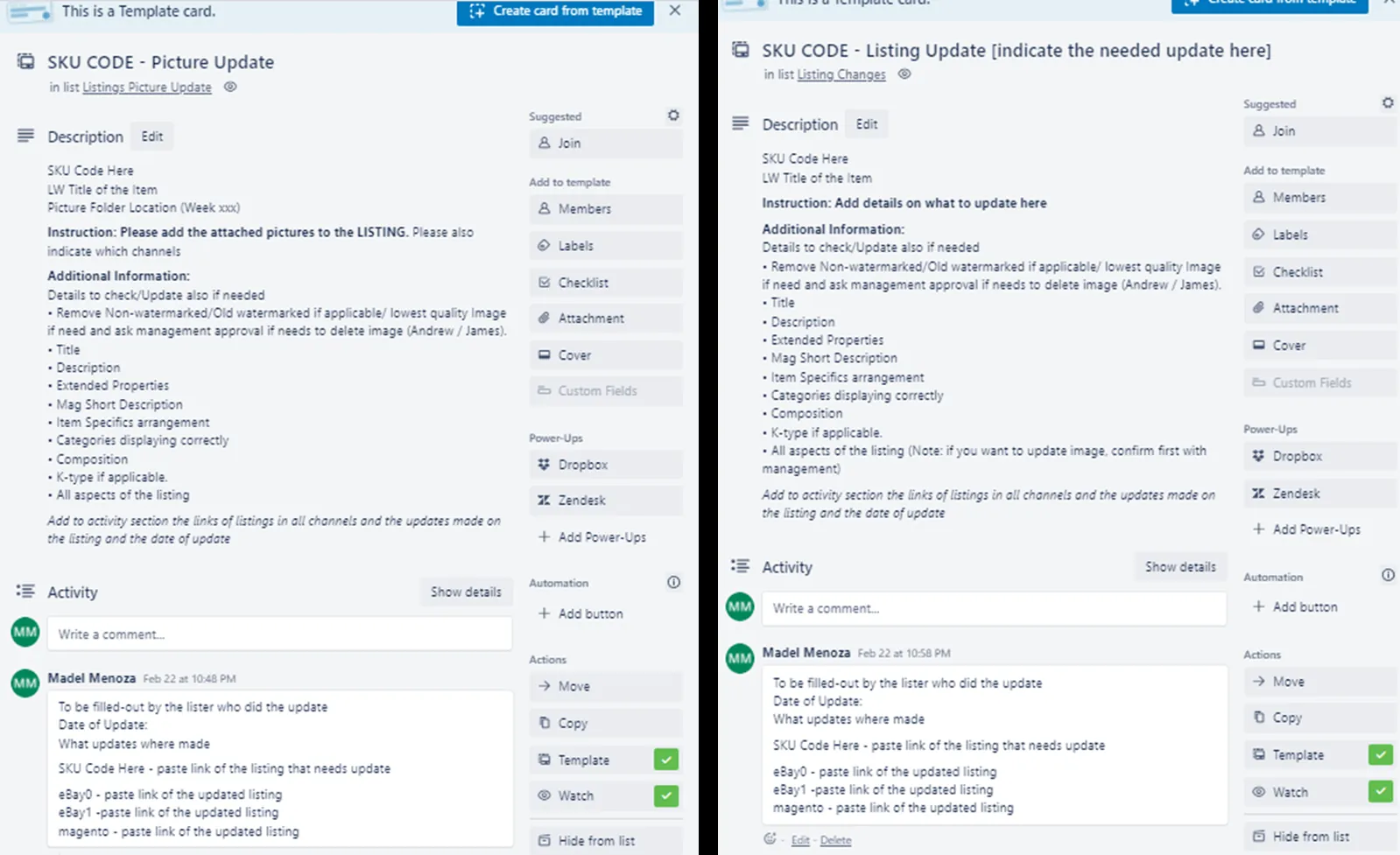Toggle Template option in right card
The width and height of the screenshot is (1400, 855).
coord(1320,754)
